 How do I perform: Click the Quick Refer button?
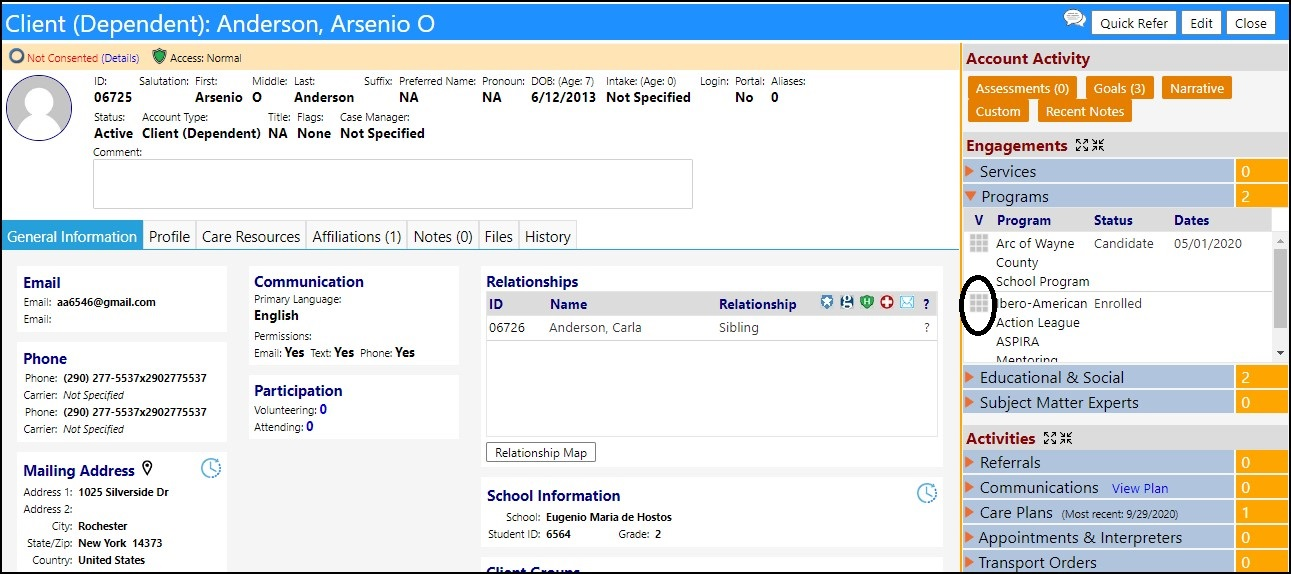tap(1134, 23)
